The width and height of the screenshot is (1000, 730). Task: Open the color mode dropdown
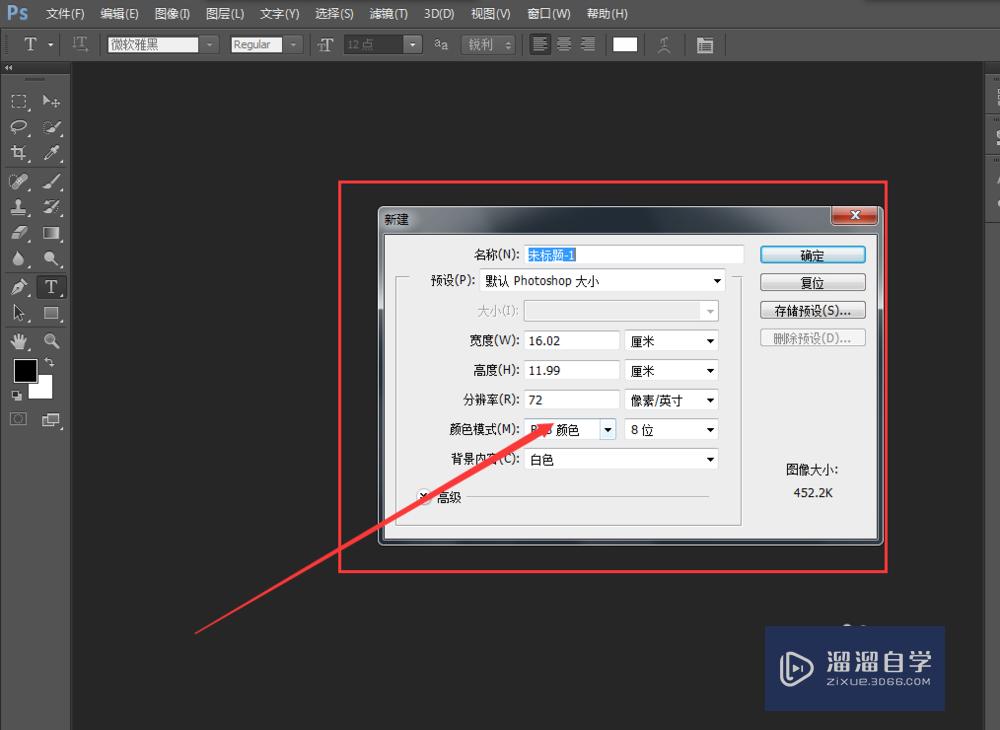tap(570, 429)
